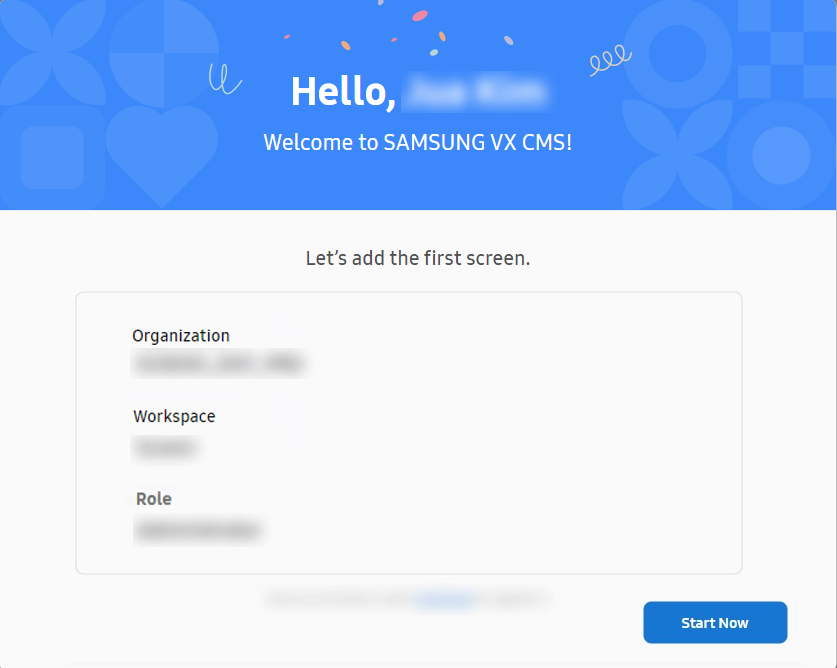Click the yellow spiral squiggle decoration
Image resolution: width=837 pixels, height=668 pixels.
point(611,60)
